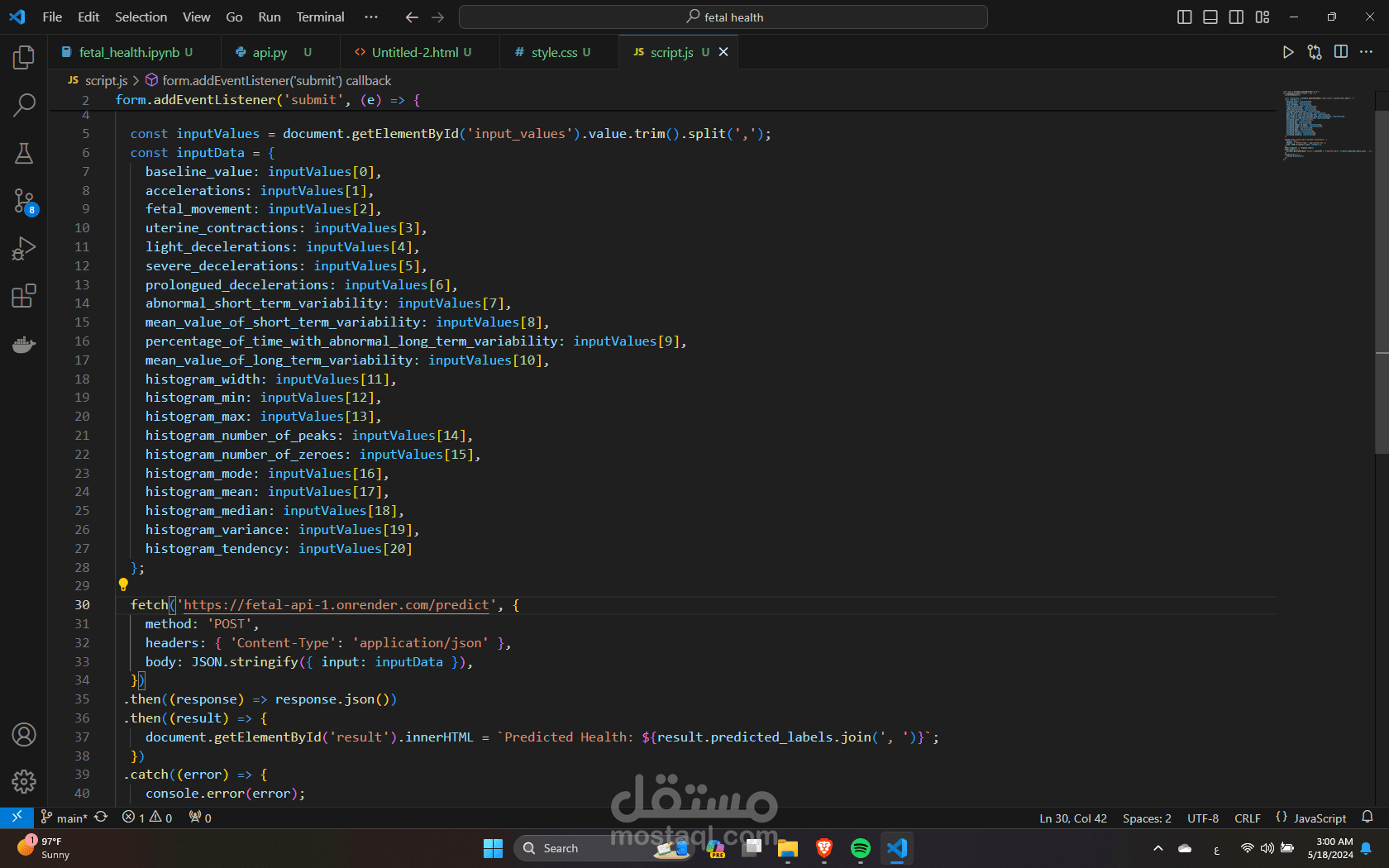Open the Explorer view in activity bar
The width and height of the screenshot is (1389, 868).
pyautogui.click(x=24, y=58)
